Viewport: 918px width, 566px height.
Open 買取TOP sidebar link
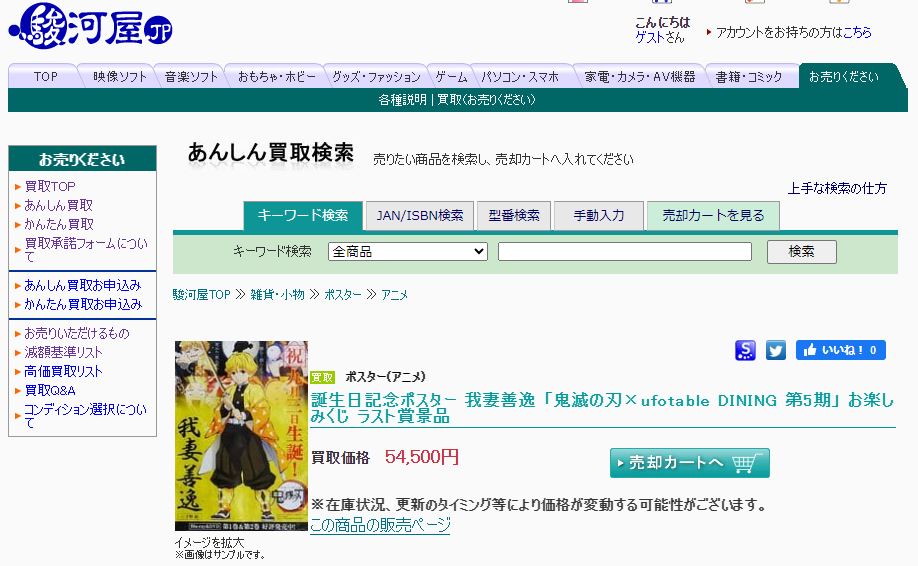(50, 186)
